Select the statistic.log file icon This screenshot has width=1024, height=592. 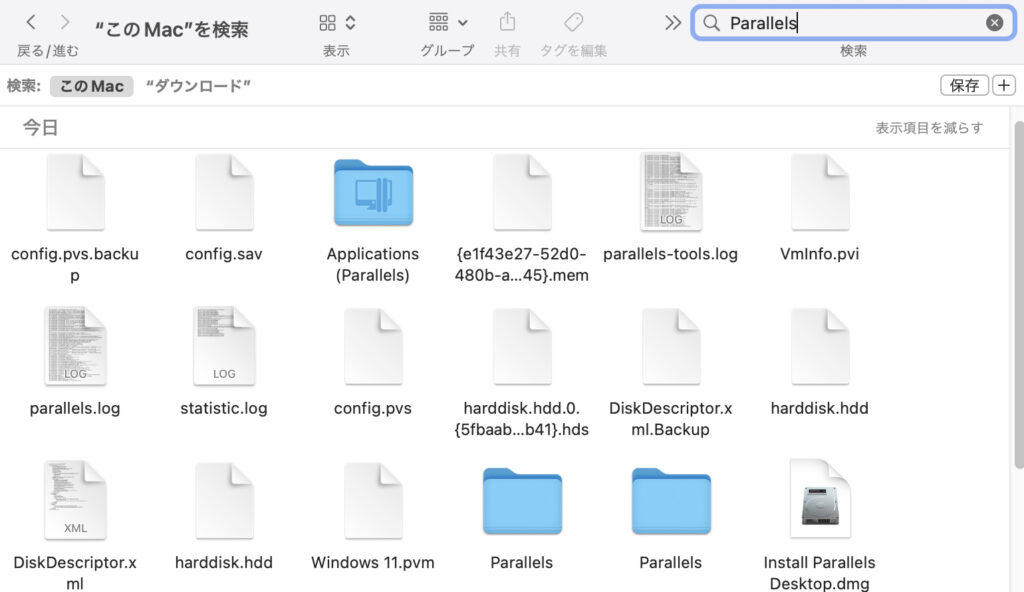pyautogui.click(x=224, y=347)
